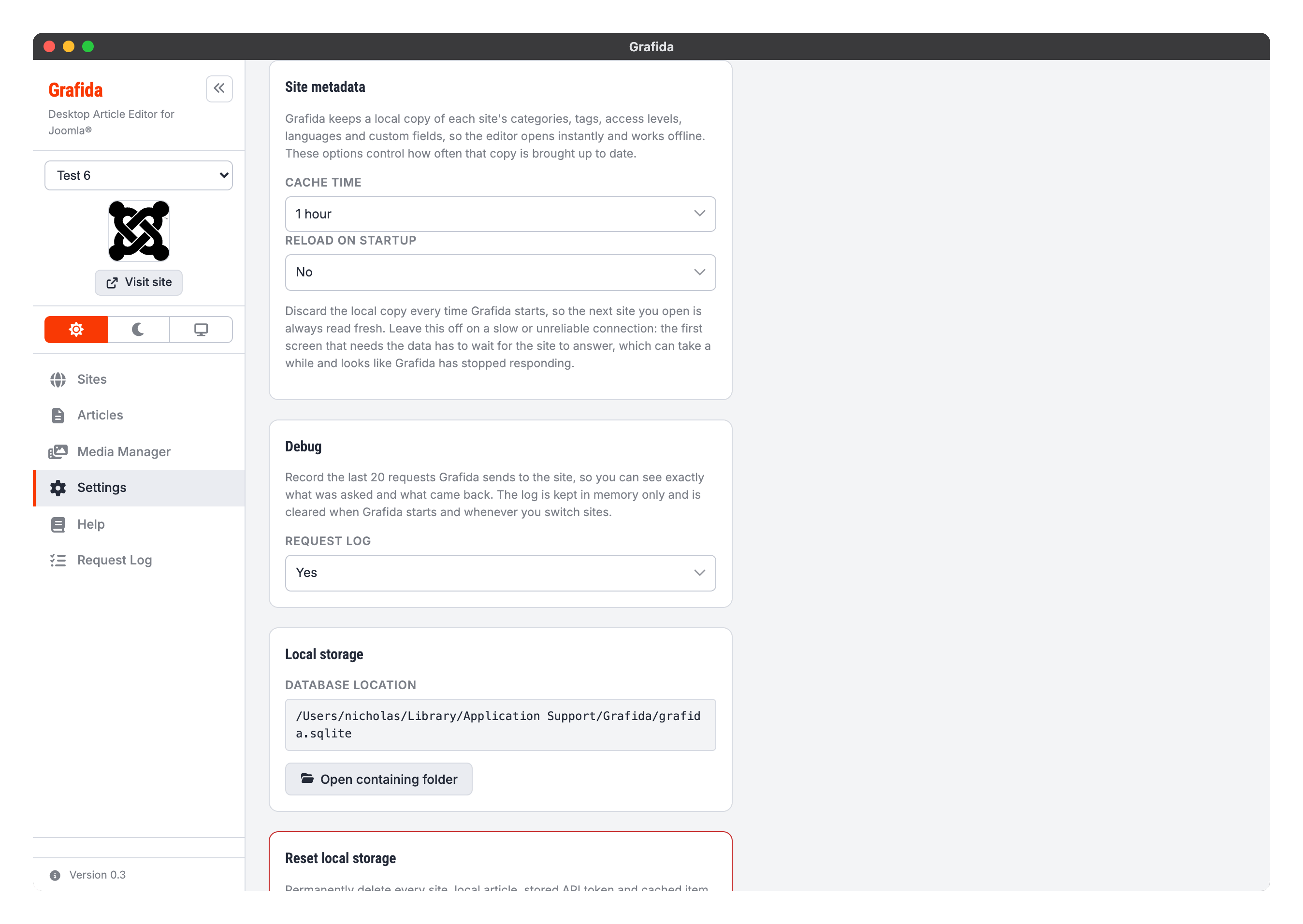
Task: Open the Test 6 site selector
Action: pos(138,175)
